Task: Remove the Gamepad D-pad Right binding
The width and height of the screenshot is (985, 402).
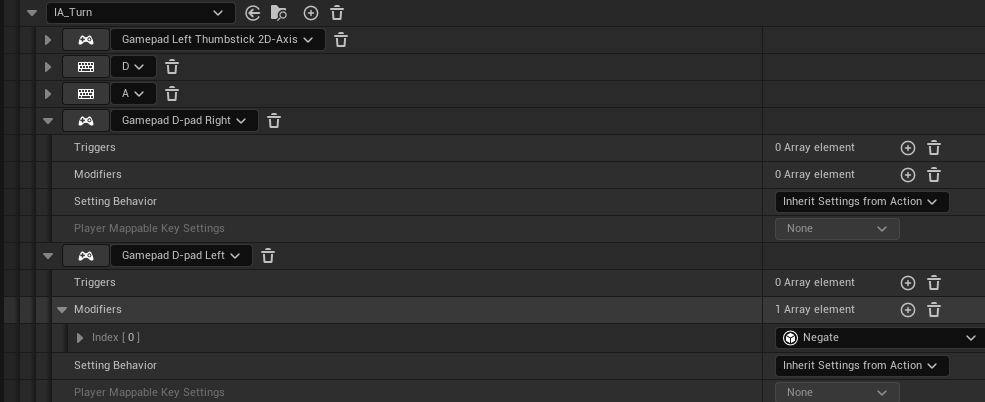Action: tap(274, 121)
